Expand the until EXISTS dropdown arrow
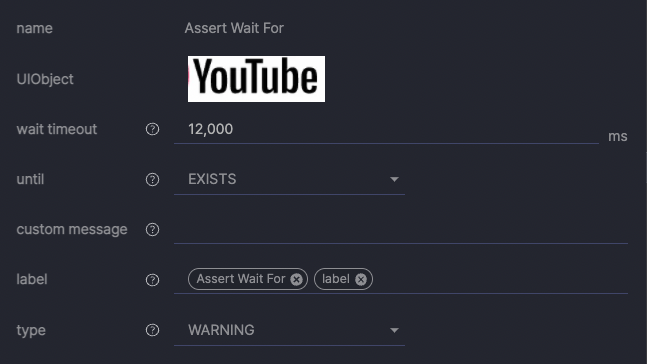The width and height of the screenshot is (647, 364). (394, 179)
